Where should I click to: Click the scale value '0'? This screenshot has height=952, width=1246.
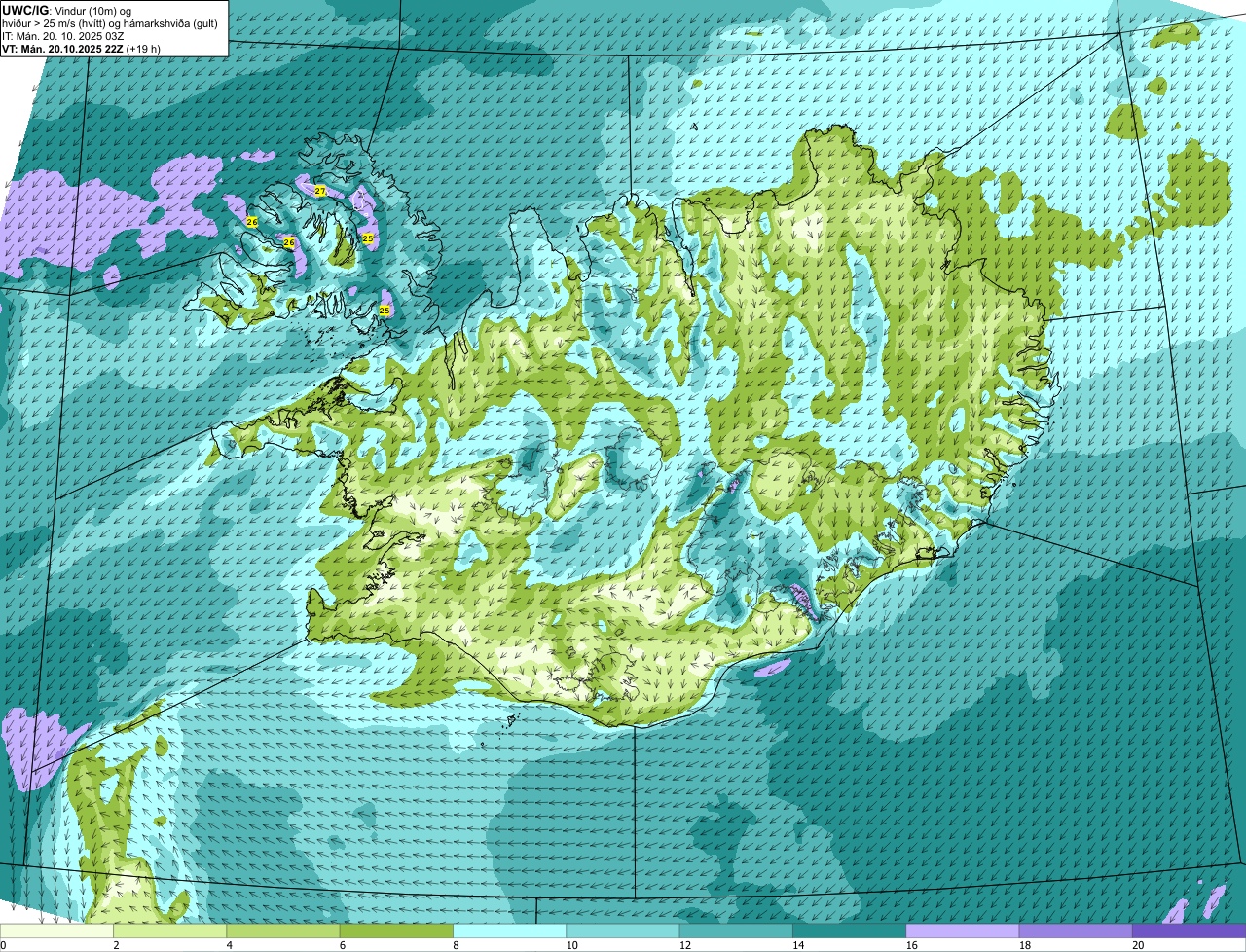coord(3,945)
